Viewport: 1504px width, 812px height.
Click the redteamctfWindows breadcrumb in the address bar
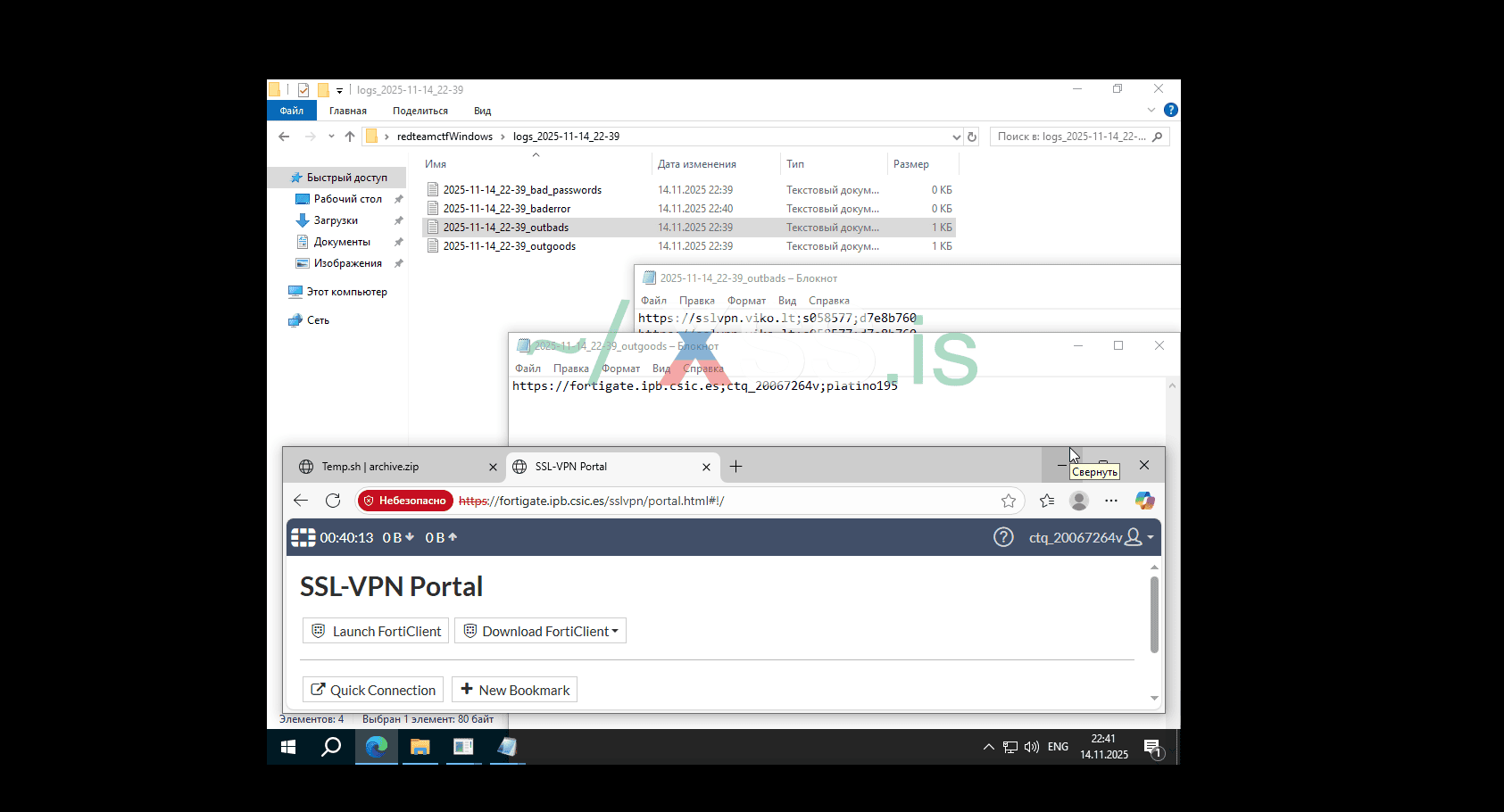tap(445, 137)
